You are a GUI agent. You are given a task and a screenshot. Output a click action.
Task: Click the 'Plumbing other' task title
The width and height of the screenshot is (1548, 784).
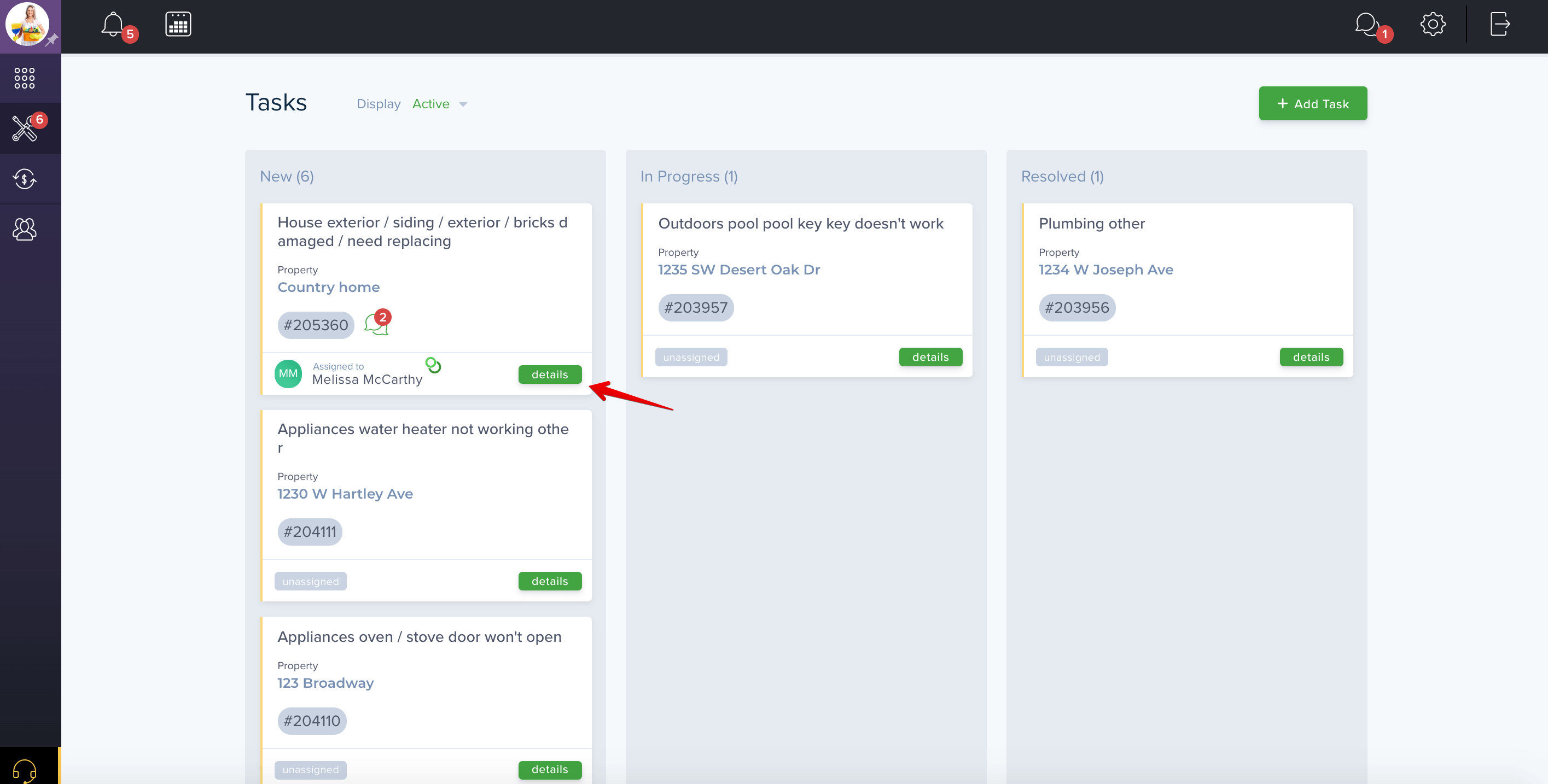[x=1091, y=223]
